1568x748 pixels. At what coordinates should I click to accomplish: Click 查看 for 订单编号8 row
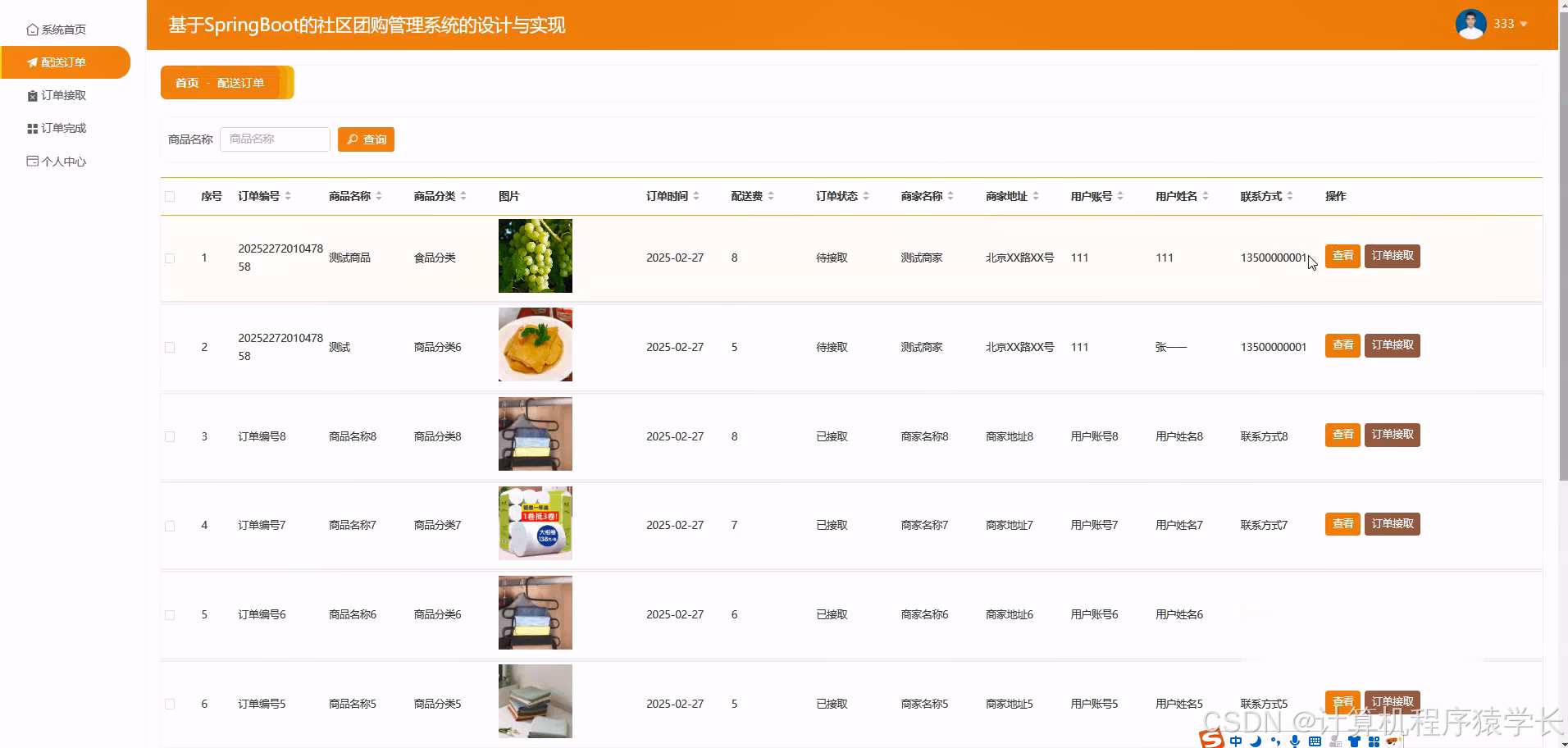click(1342, 435)
